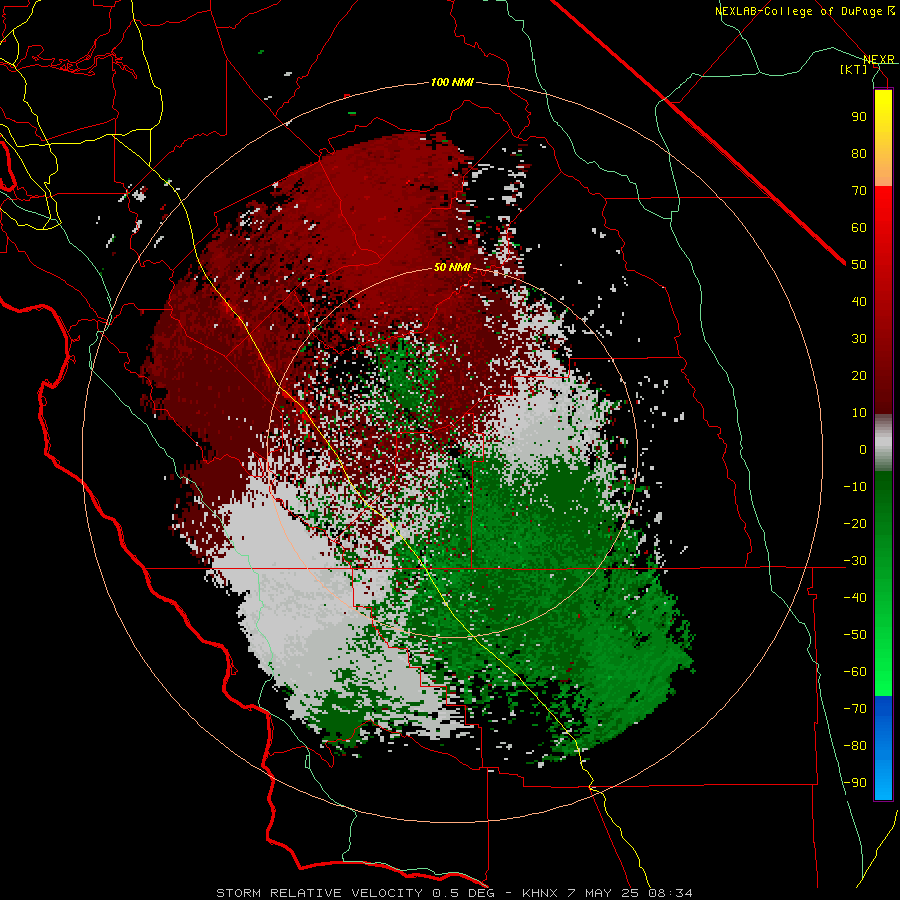This screenshot has height=900, width=900.
Task: Click the 0 value on velocity scale
Action: point(863,449)
